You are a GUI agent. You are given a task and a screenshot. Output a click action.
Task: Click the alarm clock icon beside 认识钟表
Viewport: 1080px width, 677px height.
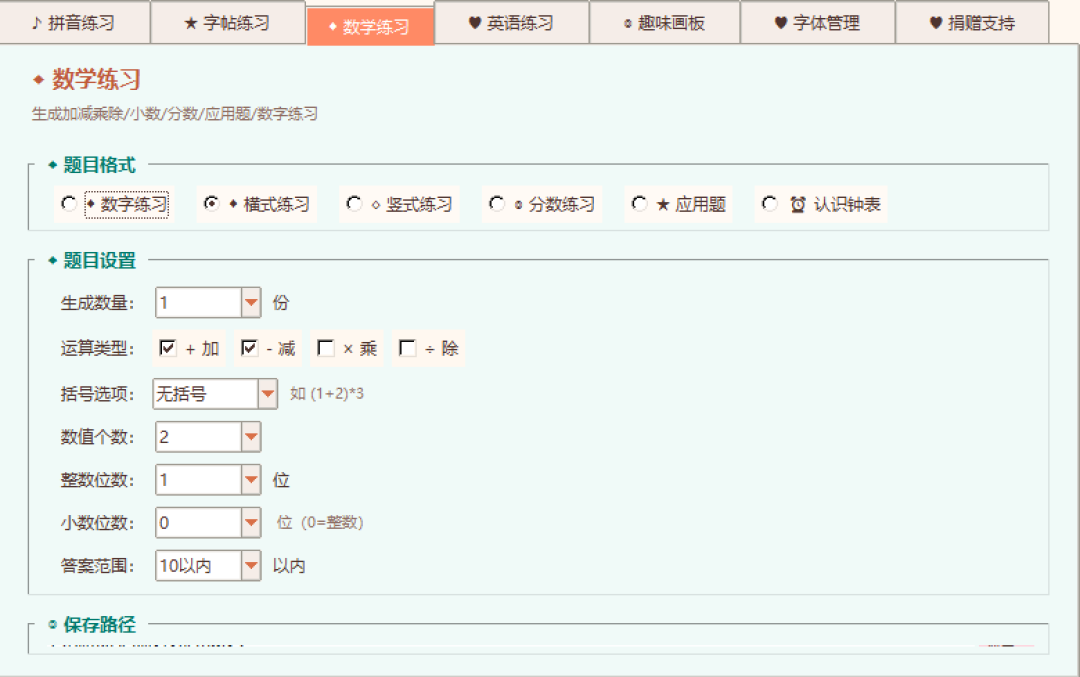pyautogui.click(x=798, y=205)
